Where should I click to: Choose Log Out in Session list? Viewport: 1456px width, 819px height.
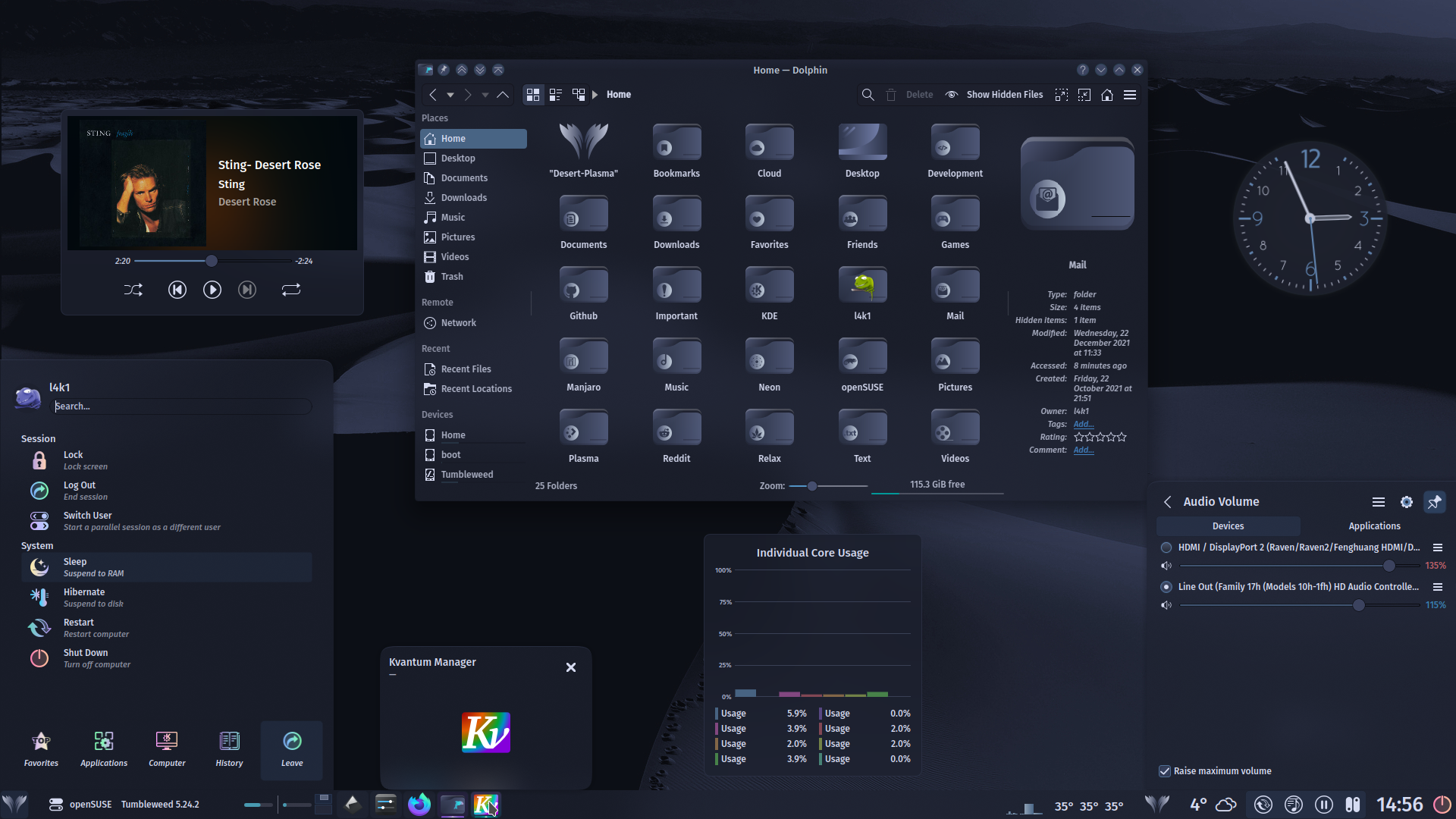(x=167, y=491)
